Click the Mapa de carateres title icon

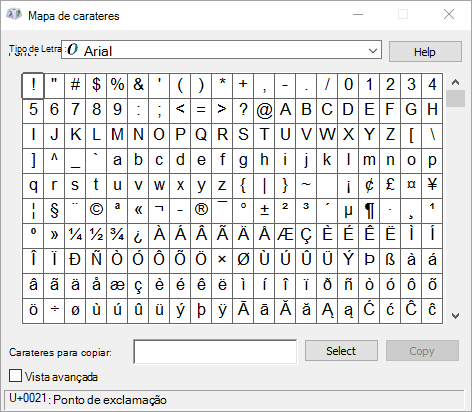click(x=14, y=15)
